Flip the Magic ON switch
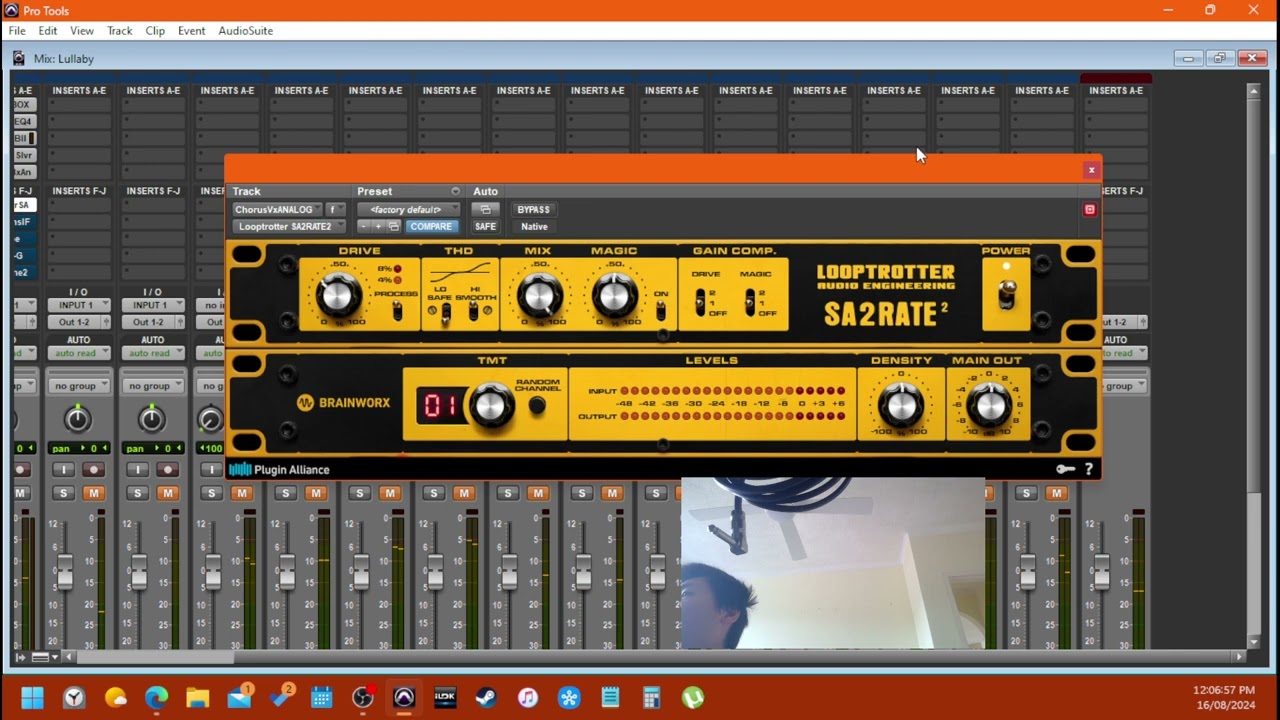 click(x=660, y=311)
